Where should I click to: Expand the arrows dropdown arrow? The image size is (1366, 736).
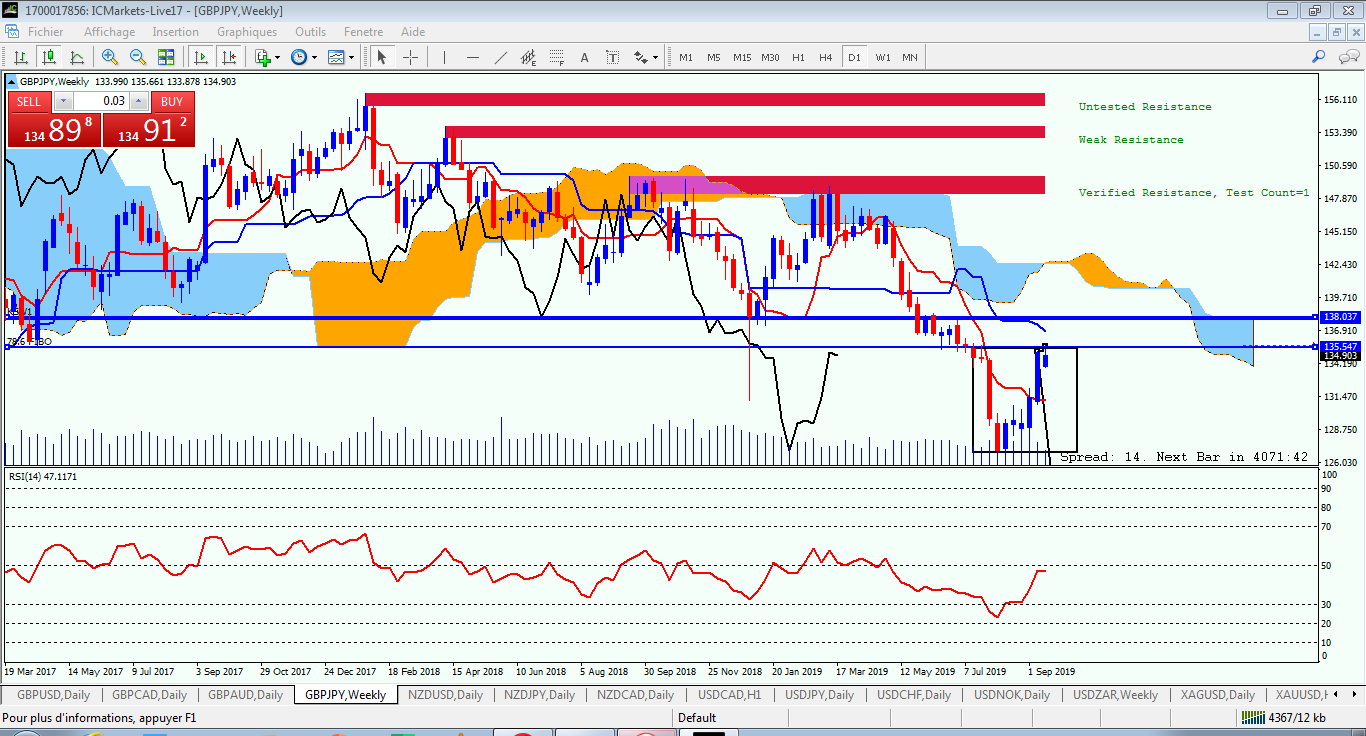coord(656,57)
